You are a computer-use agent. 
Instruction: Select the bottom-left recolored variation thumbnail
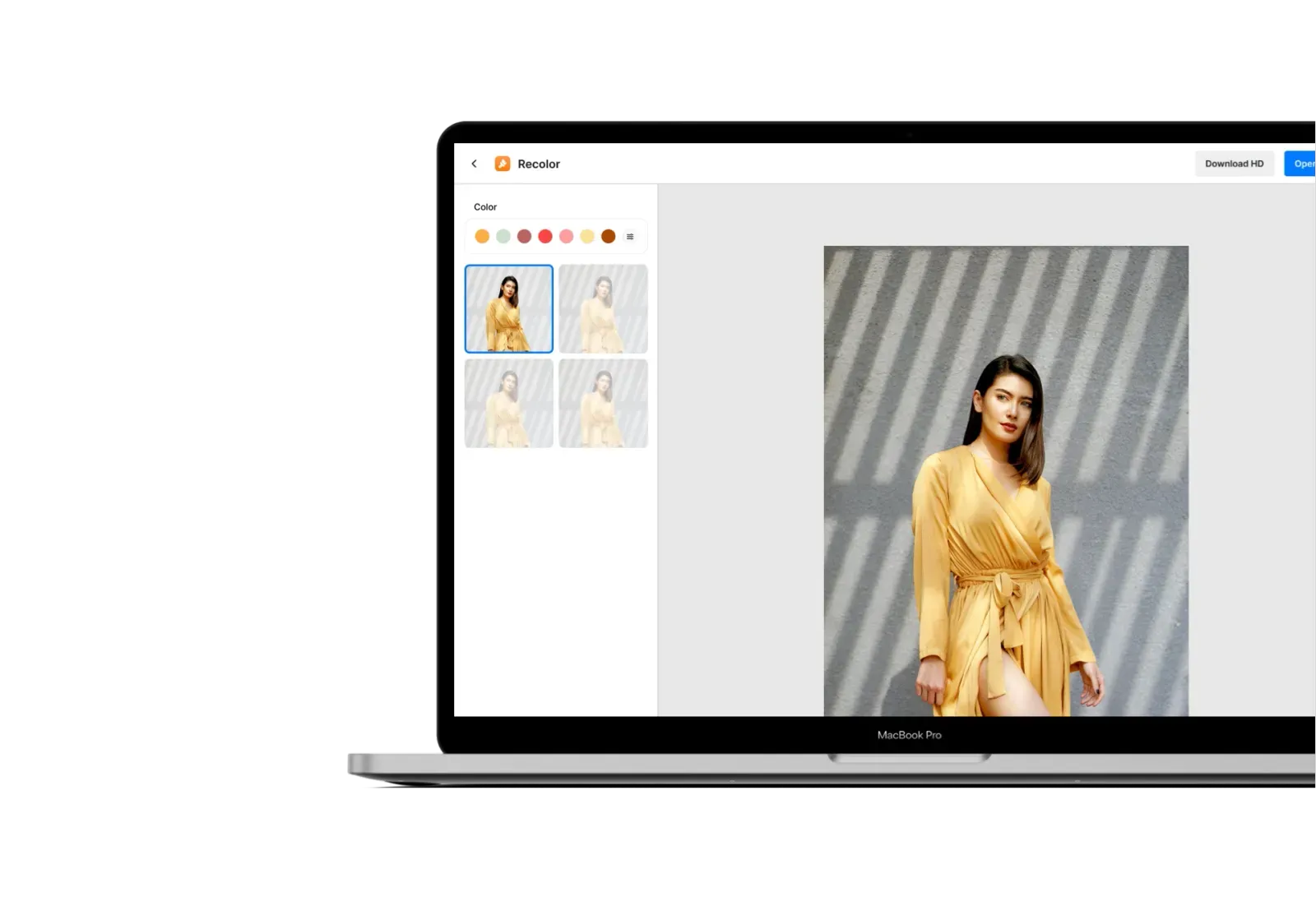coord(508,403)
